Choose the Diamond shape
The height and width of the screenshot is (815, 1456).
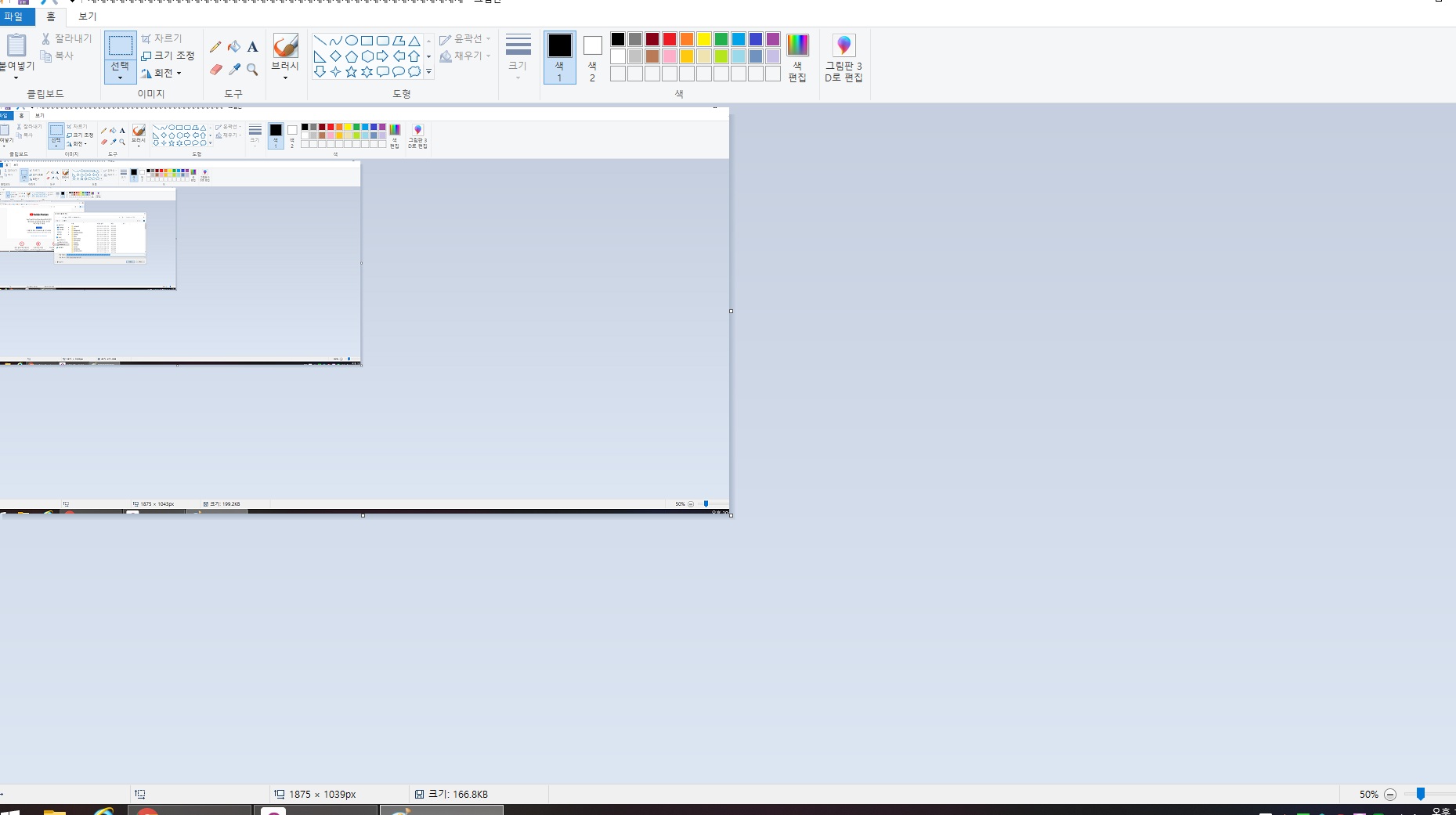pyautogui.click(x=335, y=56)
